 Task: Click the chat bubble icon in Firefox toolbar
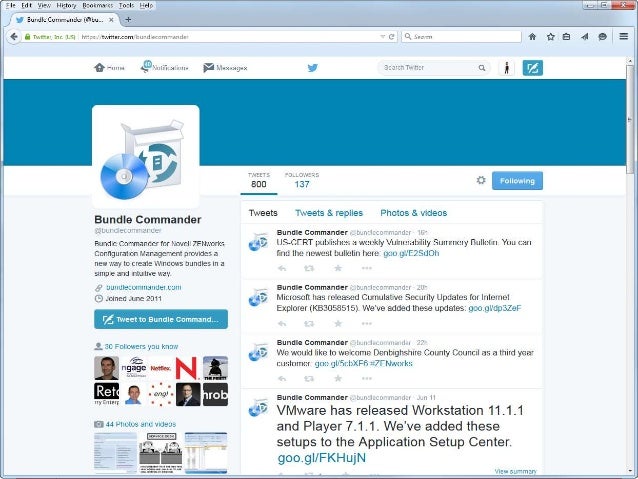603,37
